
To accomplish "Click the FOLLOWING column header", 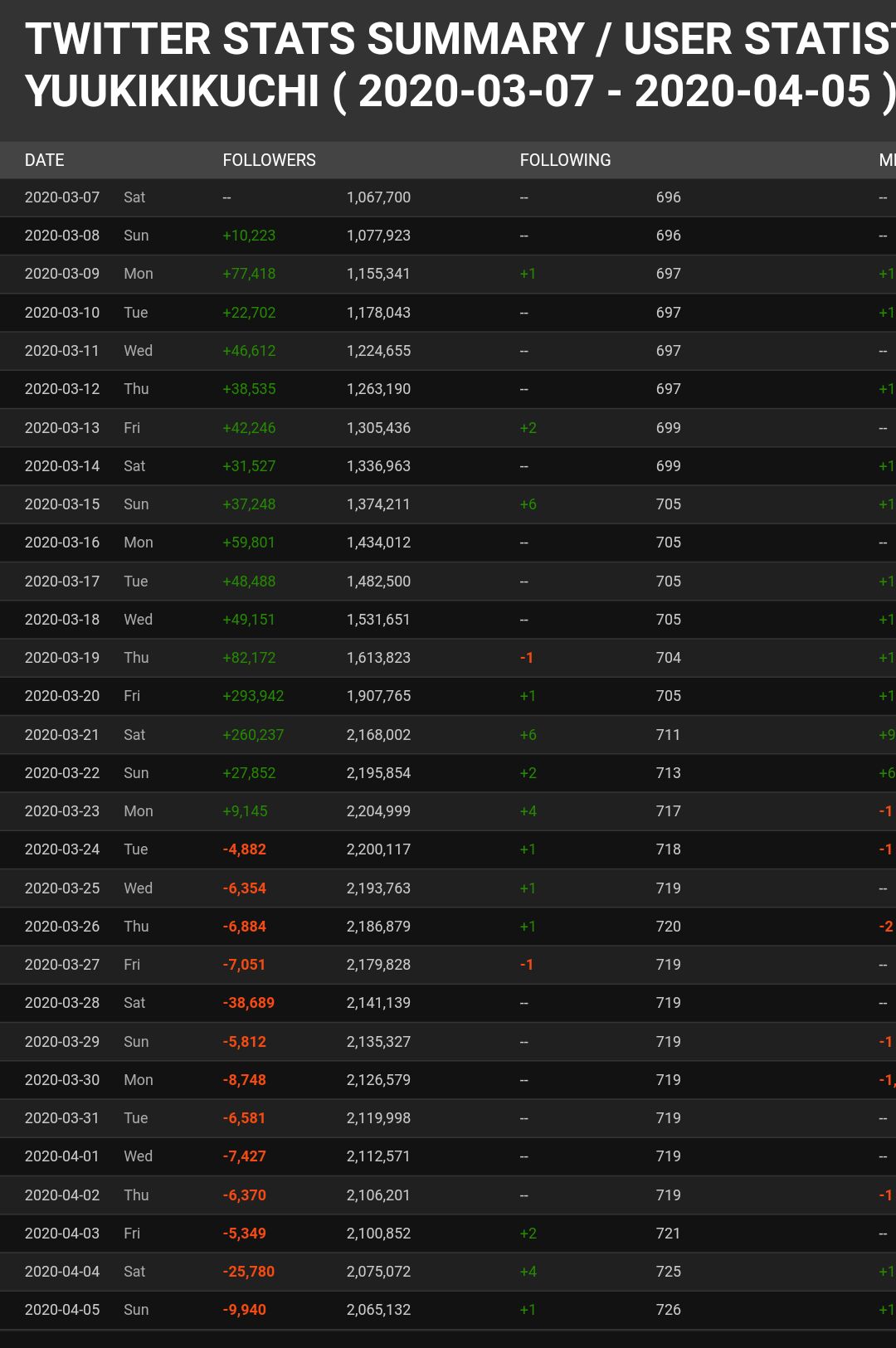I will (565, 160).
